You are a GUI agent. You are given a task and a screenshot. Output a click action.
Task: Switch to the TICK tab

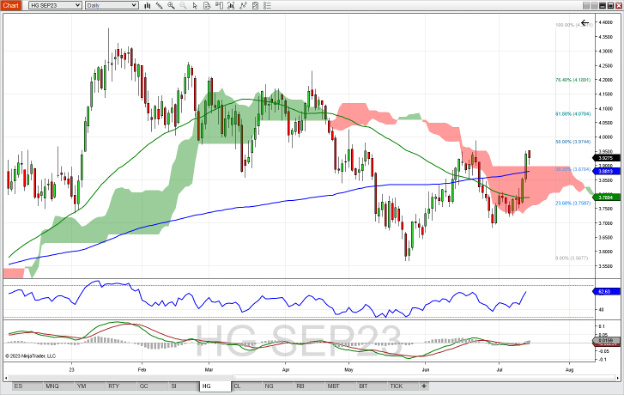coord(403,386)
